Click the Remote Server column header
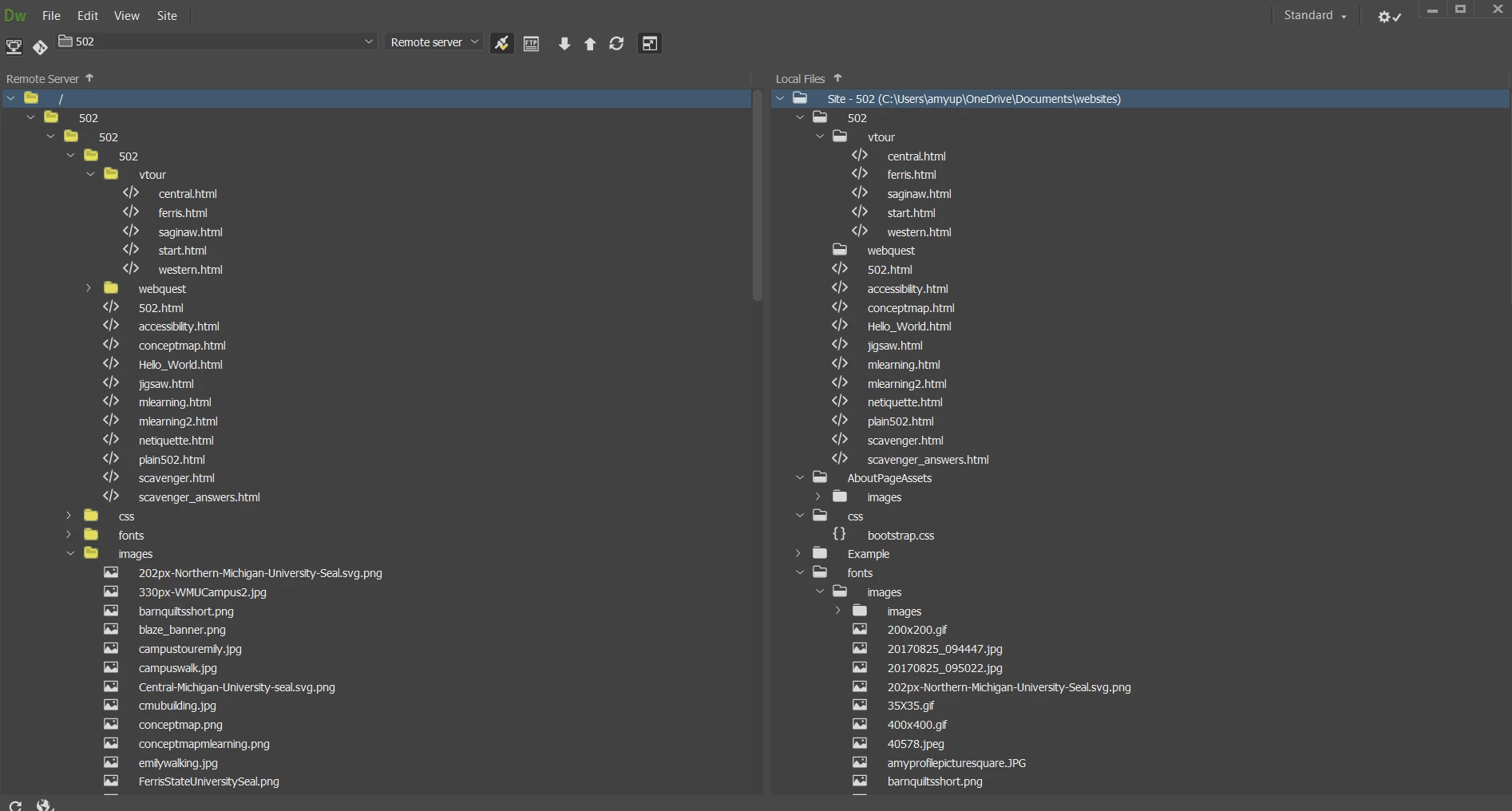This screenshot has width=1512, height=811. coord(42,79)
